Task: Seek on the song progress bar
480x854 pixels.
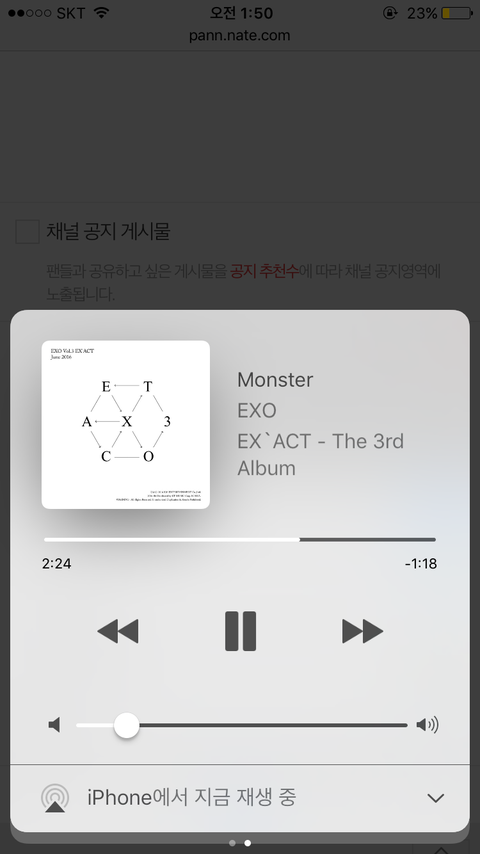Action: [x=240, y=540]
